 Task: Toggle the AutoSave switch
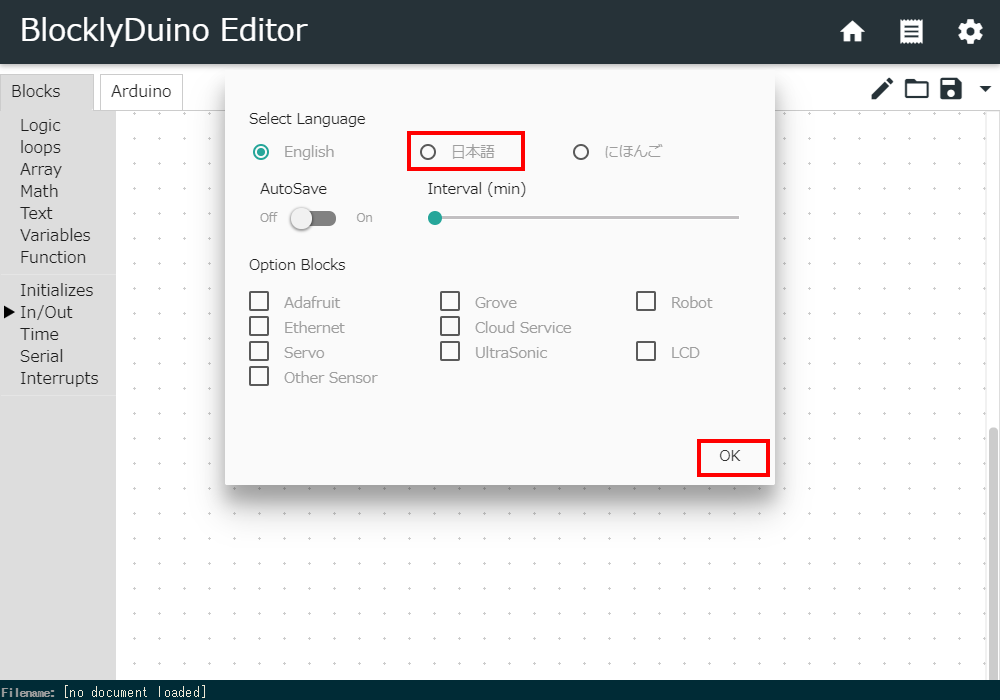click(x=312, y=218)
